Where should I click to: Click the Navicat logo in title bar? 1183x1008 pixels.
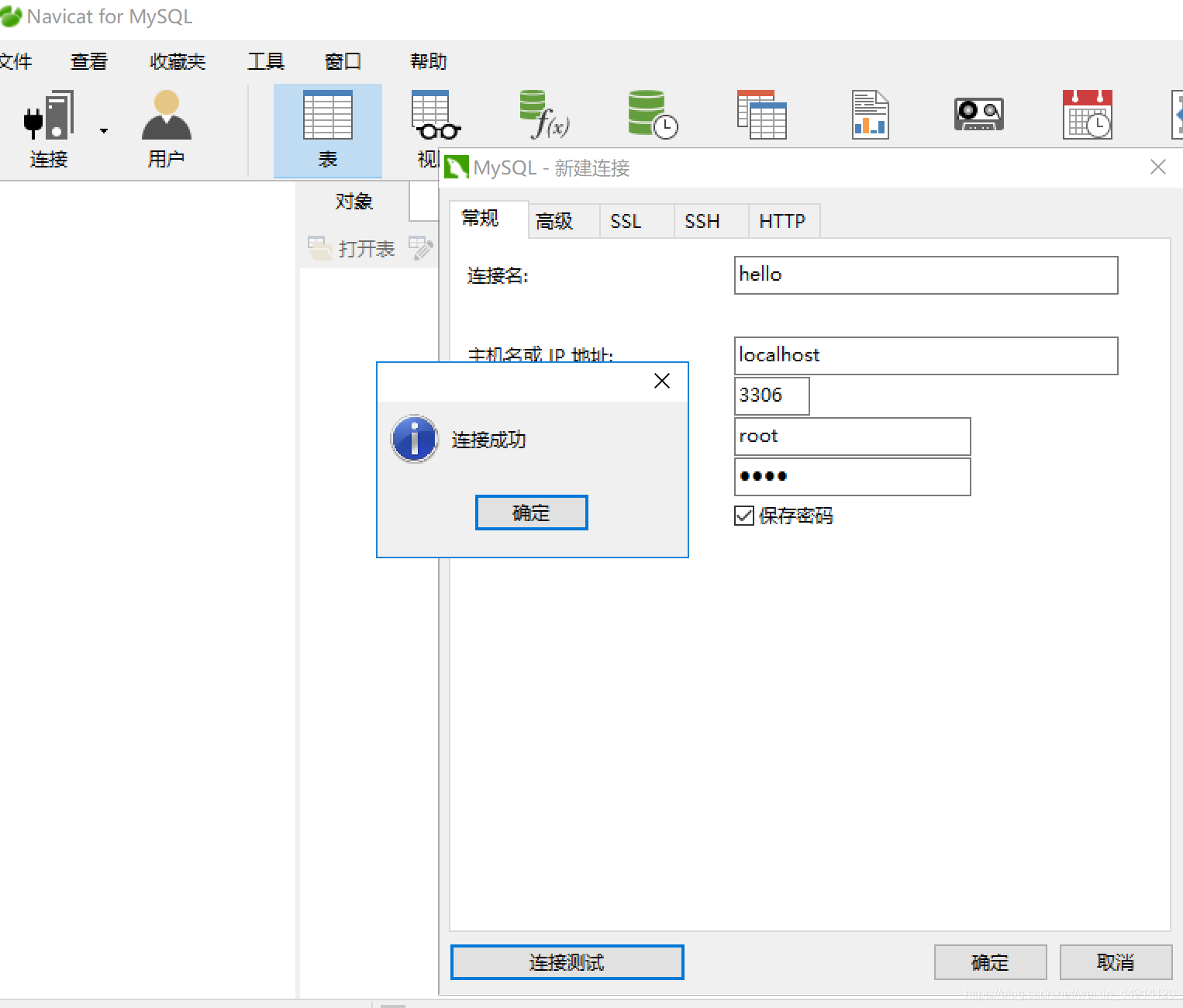[11, 16]
